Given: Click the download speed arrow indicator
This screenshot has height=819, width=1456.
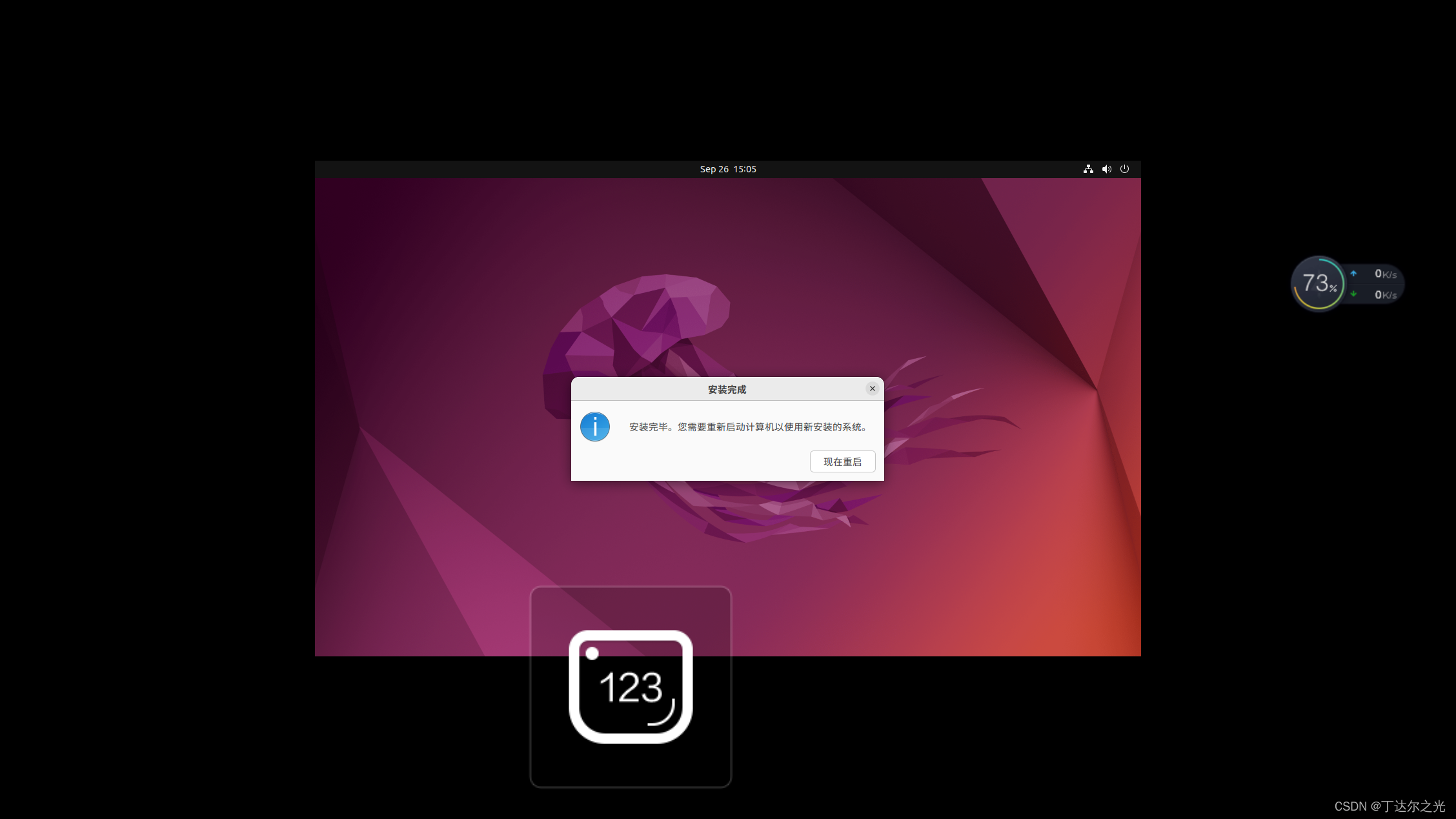Looking at the screenshot, I should pyautogui.click(x=1353, y=294).
